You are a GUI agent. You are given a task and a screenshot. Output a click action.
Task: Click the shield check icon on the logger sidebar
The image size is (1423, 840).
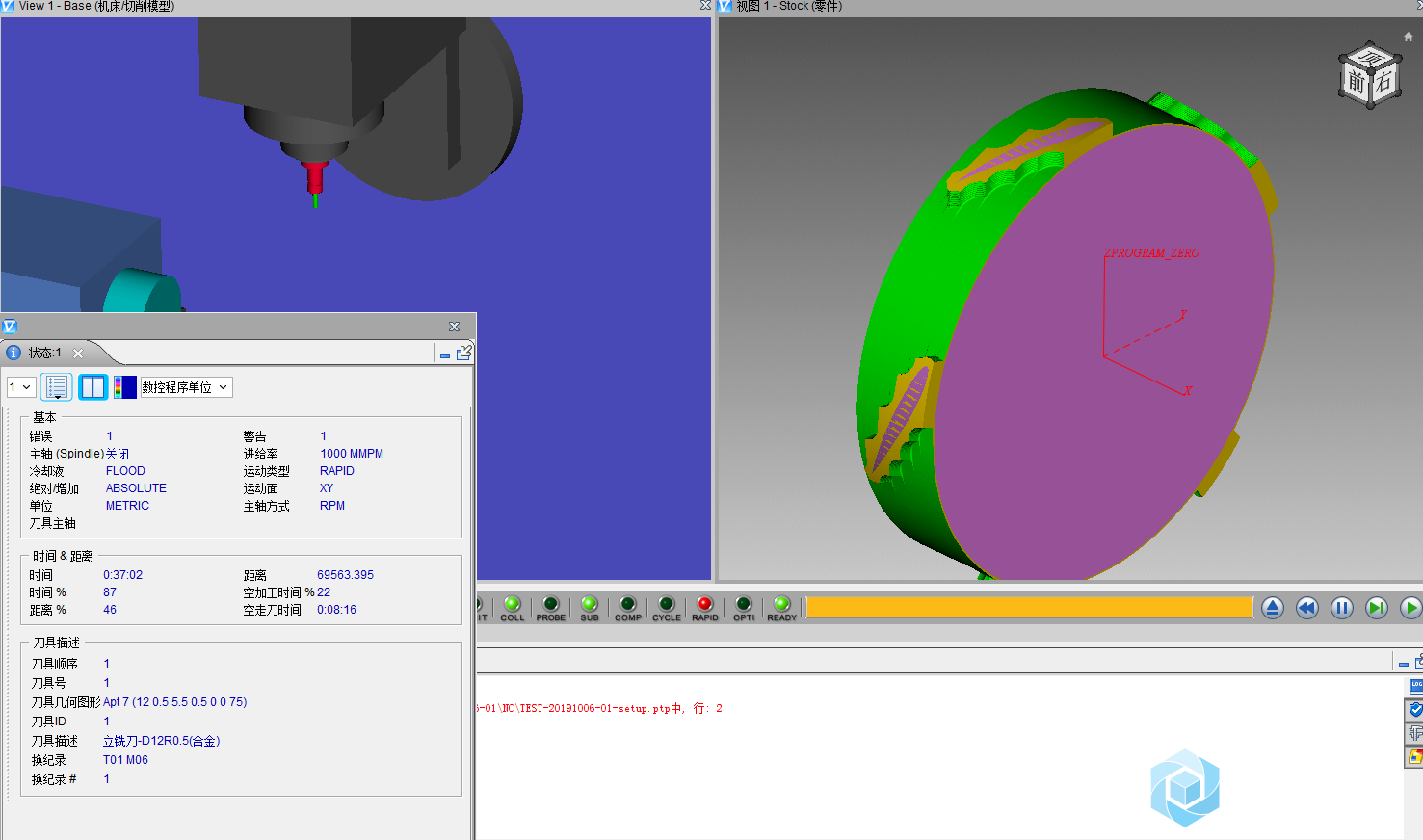pos(1415,709)
